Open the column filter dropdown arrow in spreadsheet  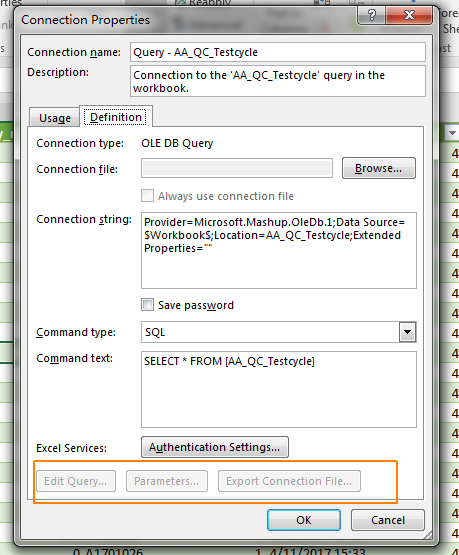(452, 133)
